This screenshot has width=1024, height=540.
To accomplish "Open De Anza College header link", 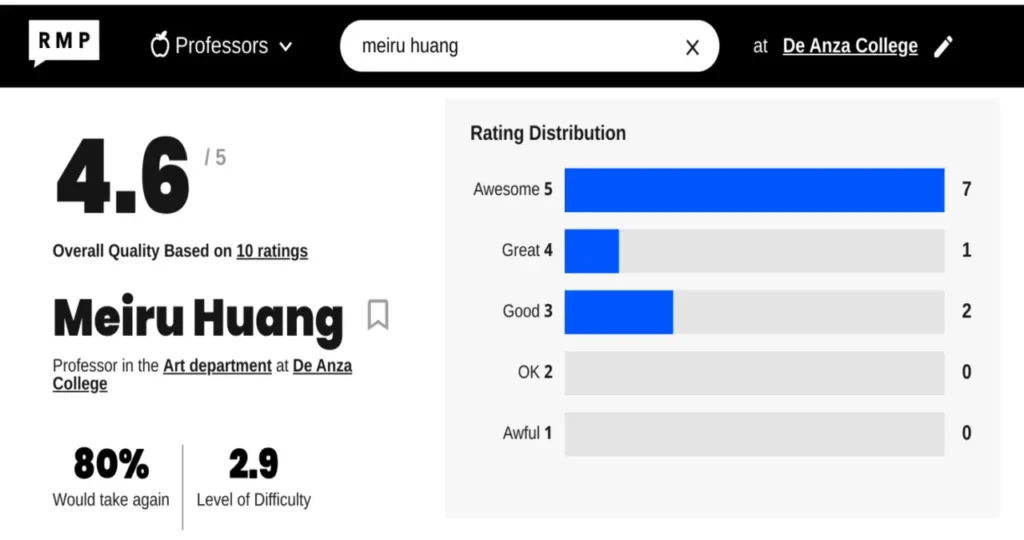I will point(850,46).
